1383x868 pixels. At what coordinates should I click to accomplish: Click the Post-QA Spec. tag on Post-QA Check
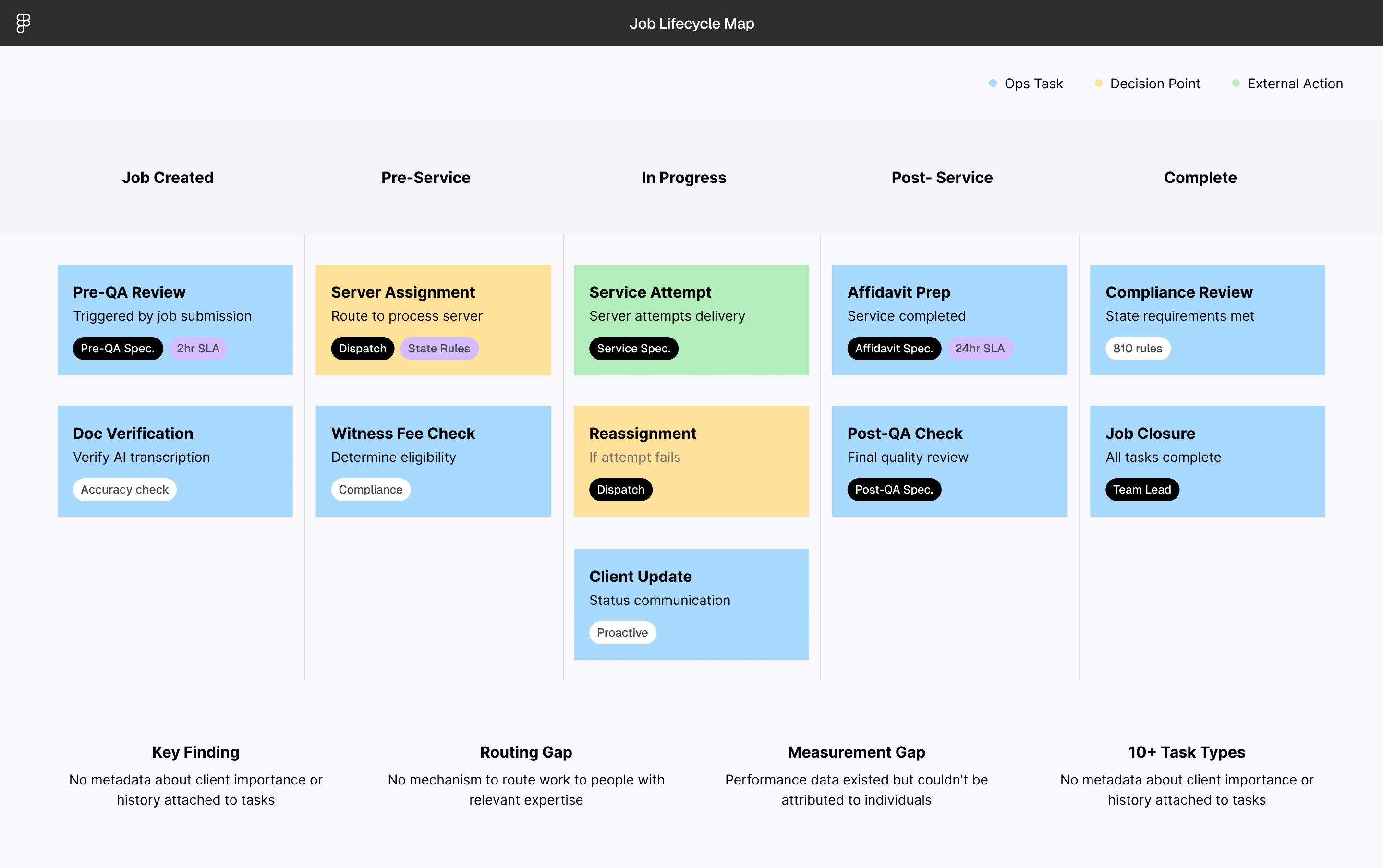click(893, 489)
